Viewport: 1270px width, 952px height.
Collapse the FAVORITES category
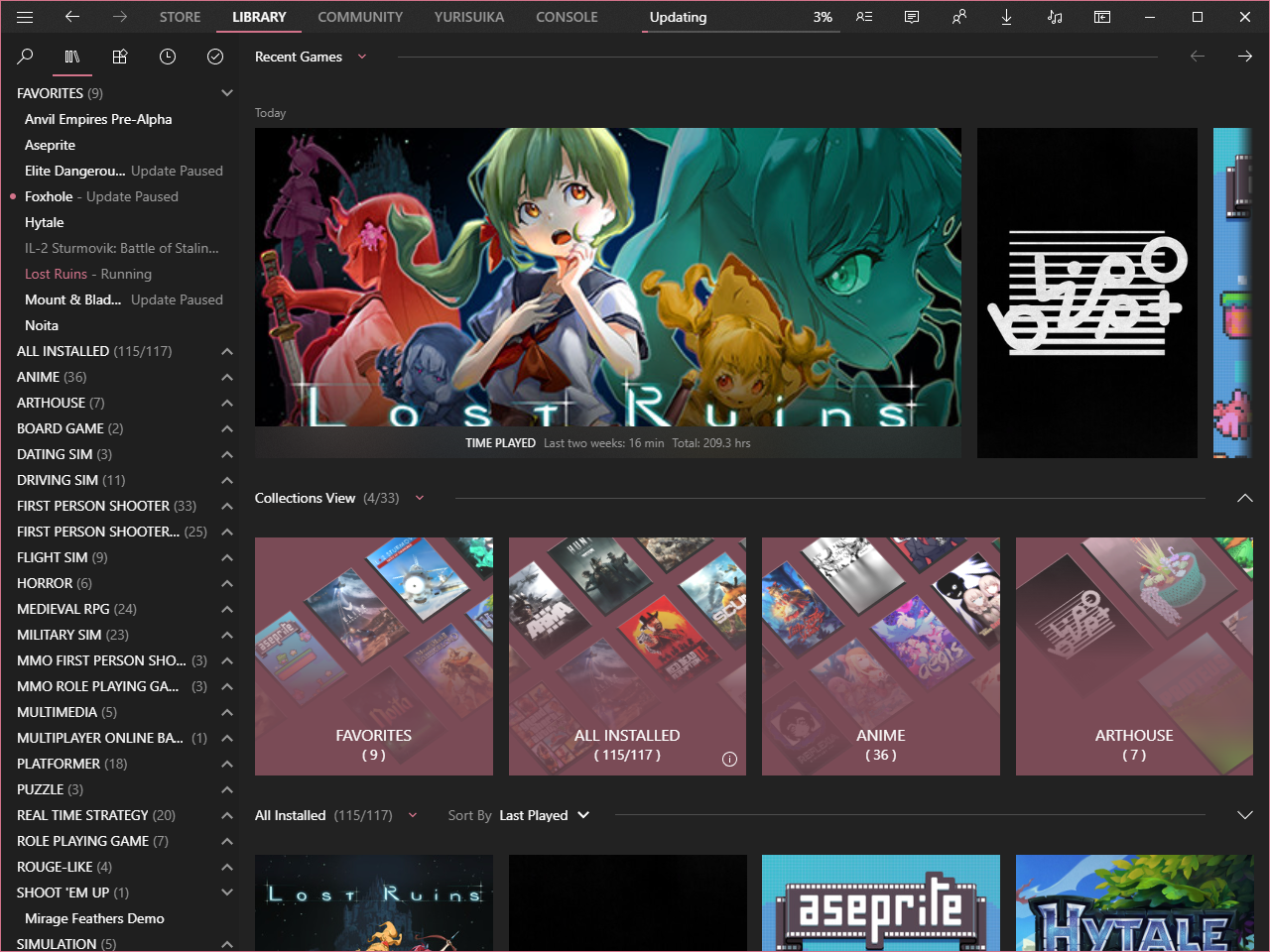click(227, 93)
